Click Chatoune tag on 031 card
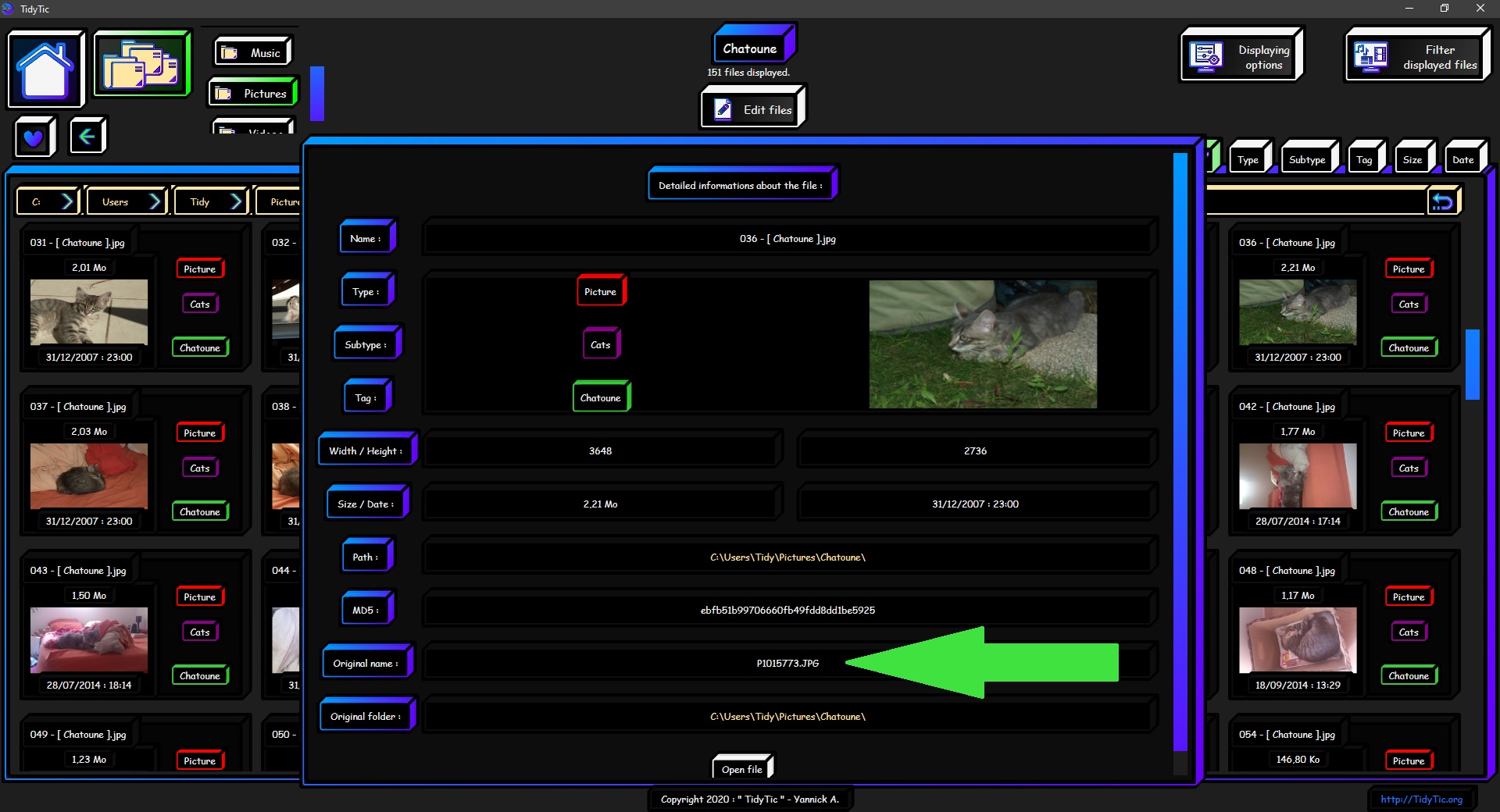 coord(200,347)
